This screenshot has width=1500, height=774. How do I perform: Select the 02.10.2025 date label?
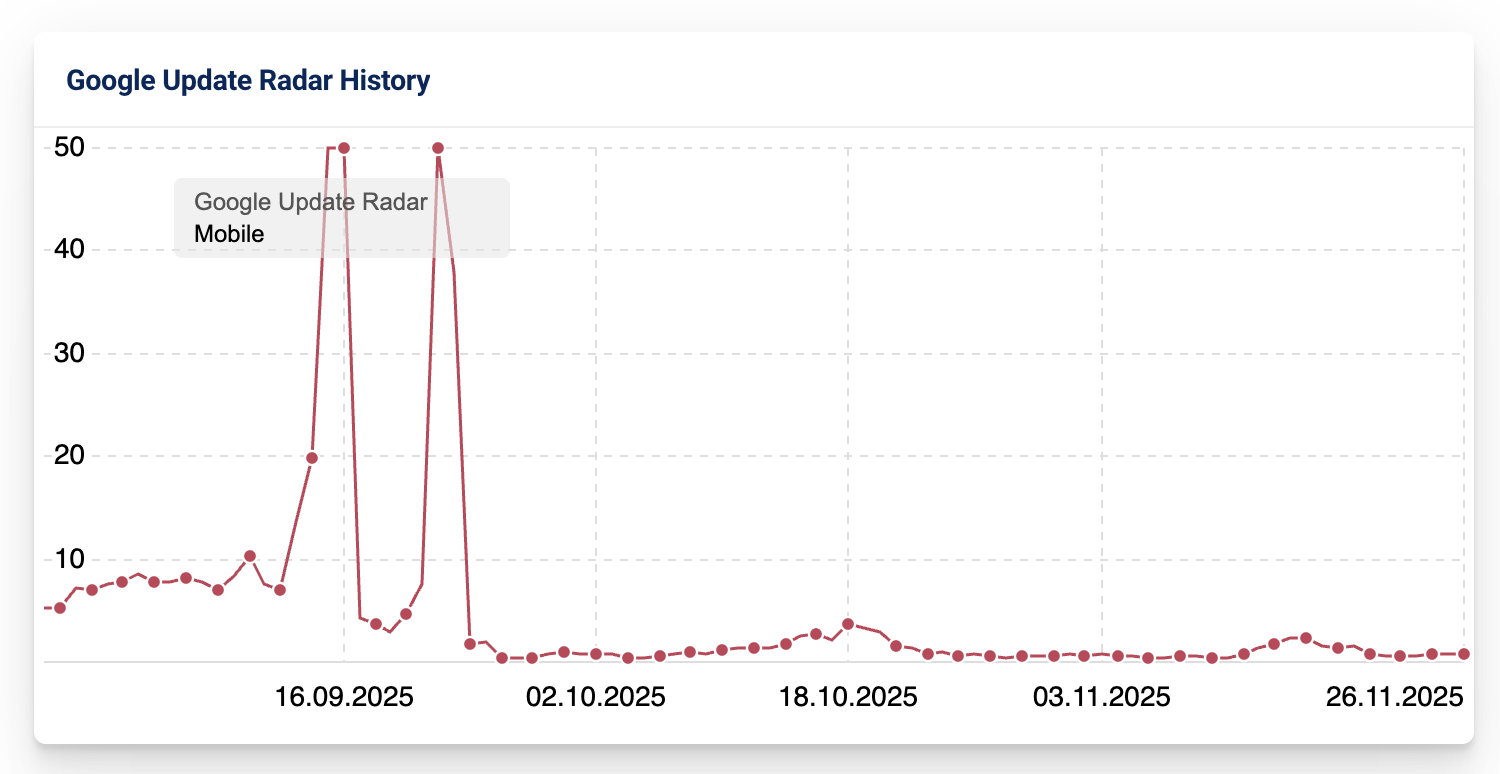click(x=596, y=697)
